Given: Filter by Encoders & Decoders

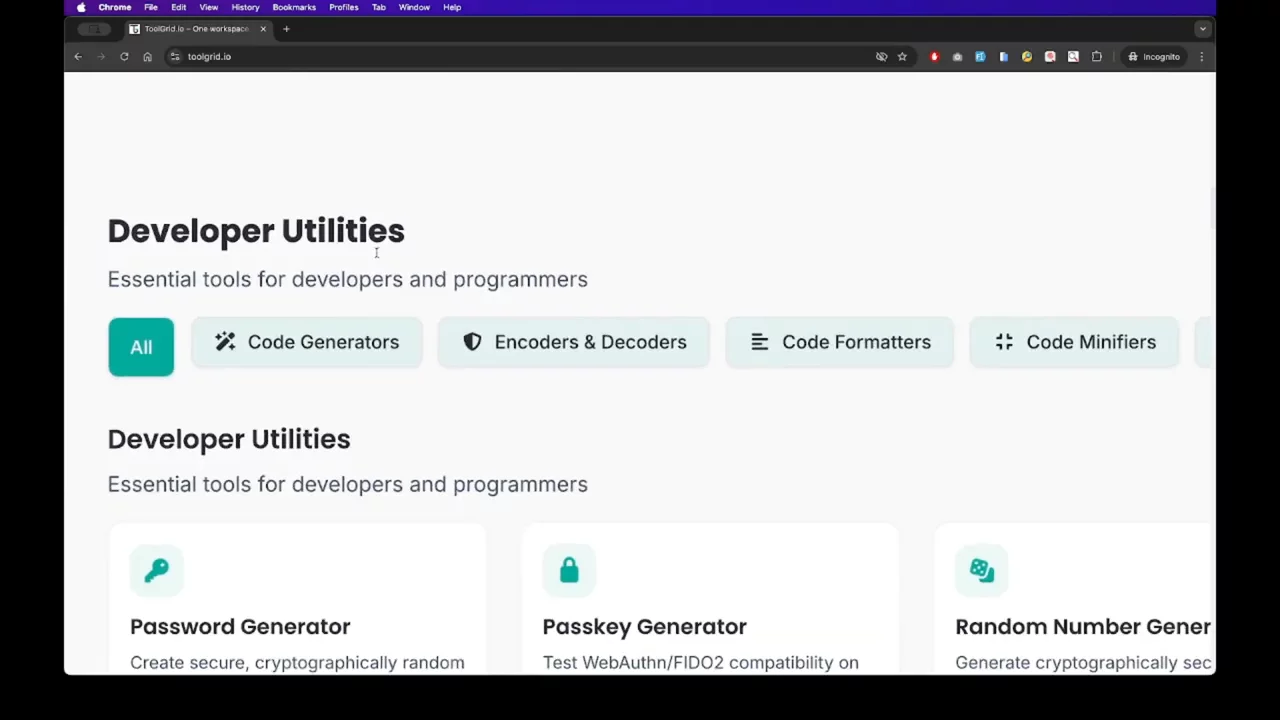Looking at the screenshot, I should 574,342.
